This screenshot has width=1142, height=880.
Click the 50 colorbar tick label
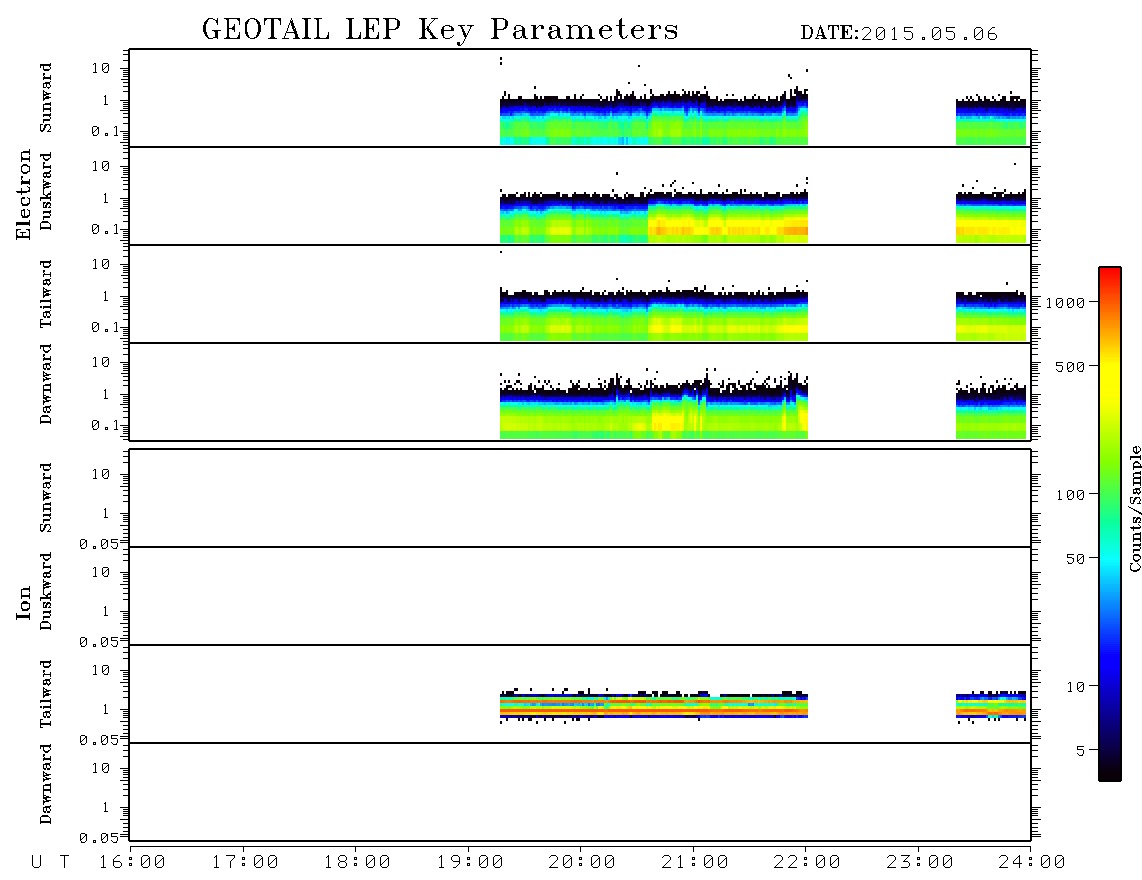click(1075, 559)
